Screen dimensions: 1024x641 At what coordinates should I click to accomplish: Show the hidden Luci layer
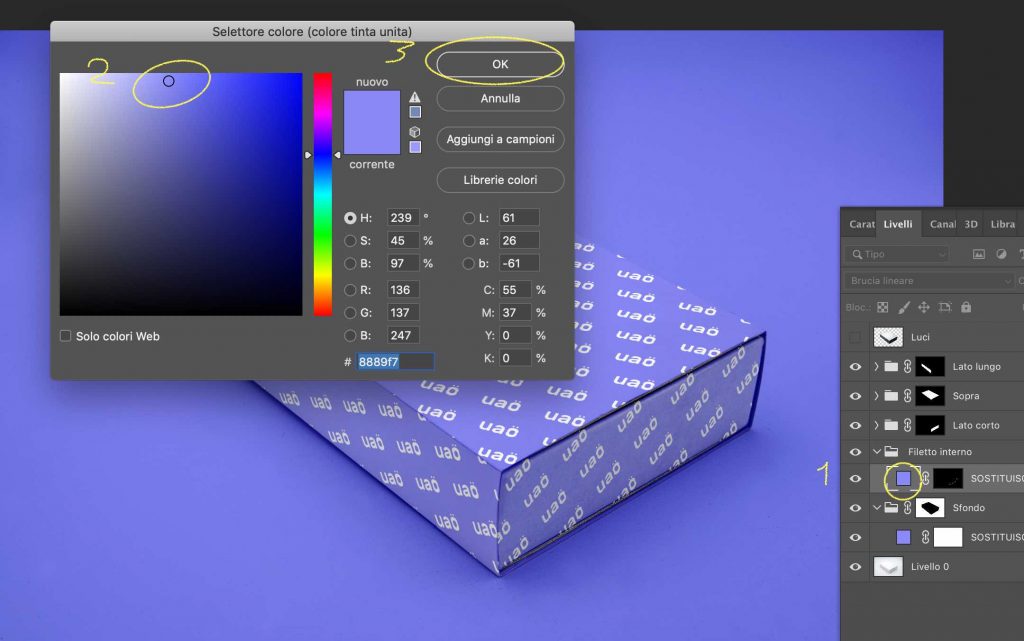[x=855, y=337]
